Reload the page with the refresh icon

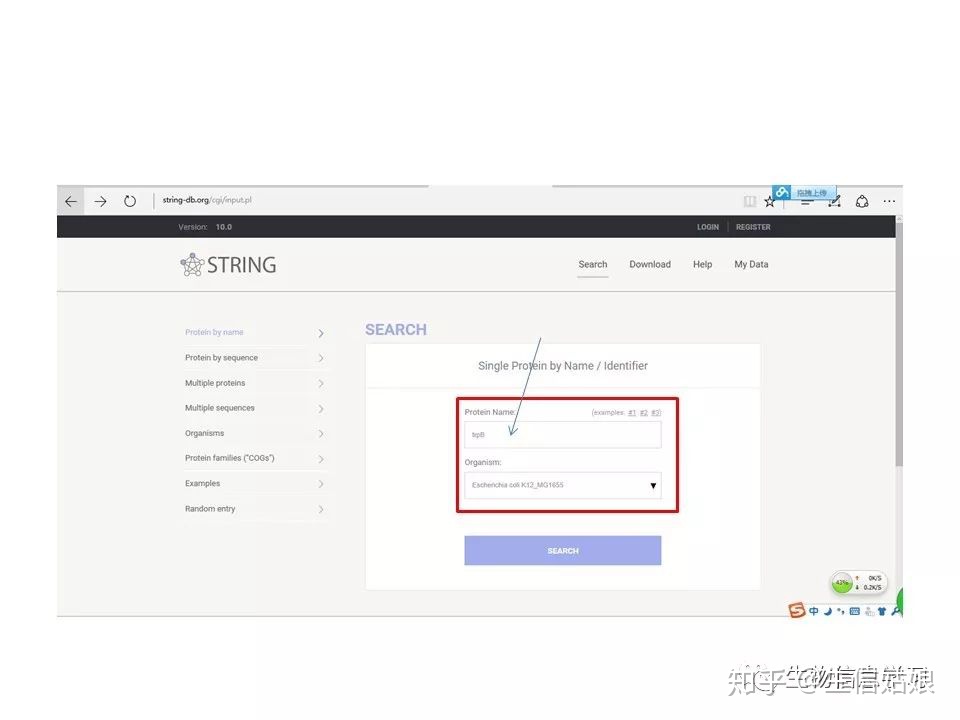click(130, 201)
